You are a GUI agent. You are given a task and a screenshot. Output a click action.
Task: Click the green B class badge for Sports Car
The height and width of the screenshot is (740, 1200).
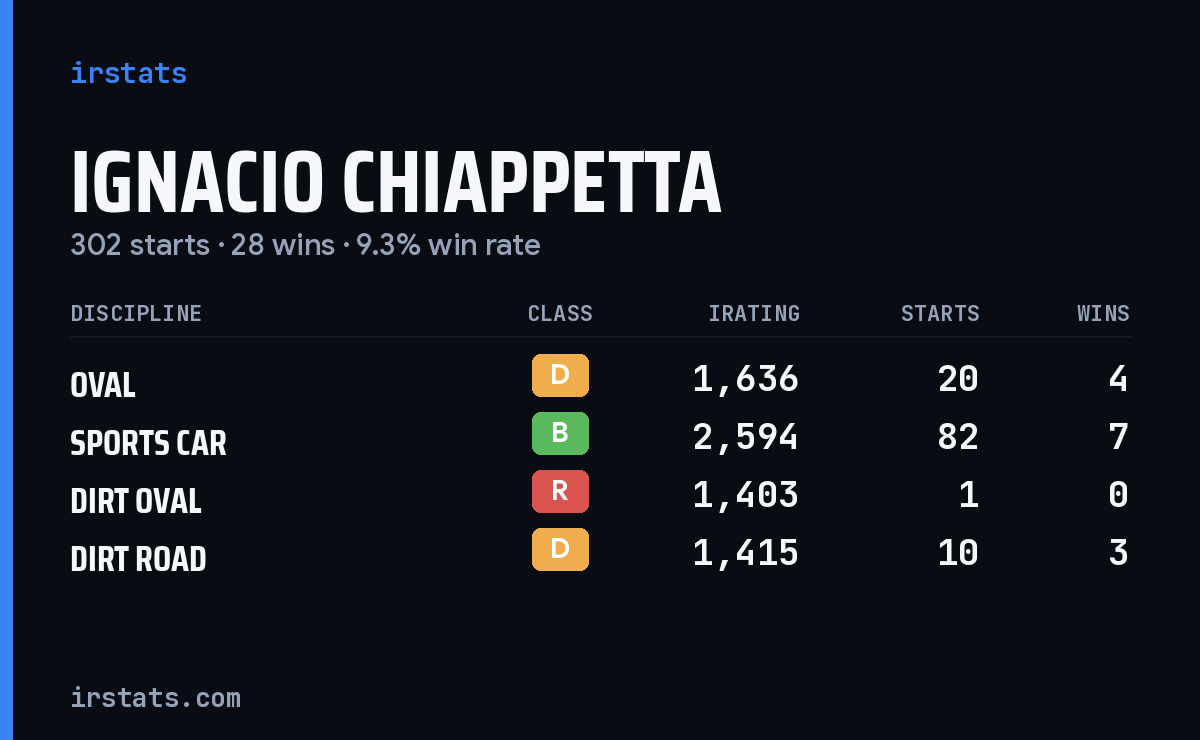(560, 433)
